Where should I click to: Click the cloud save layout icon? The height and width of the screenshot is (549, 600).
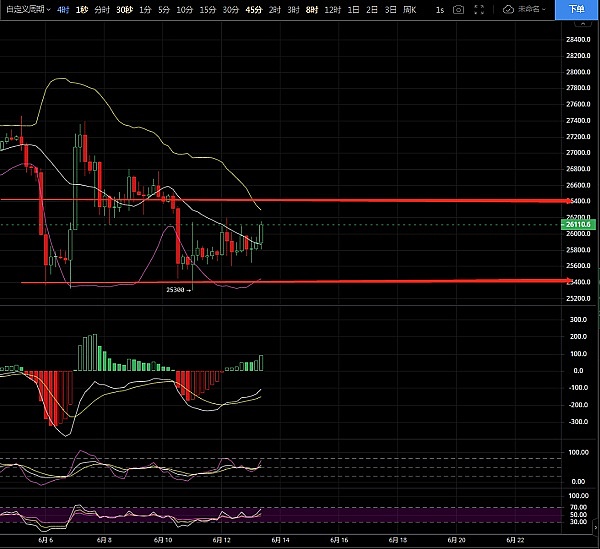click(x=508, y=9)
